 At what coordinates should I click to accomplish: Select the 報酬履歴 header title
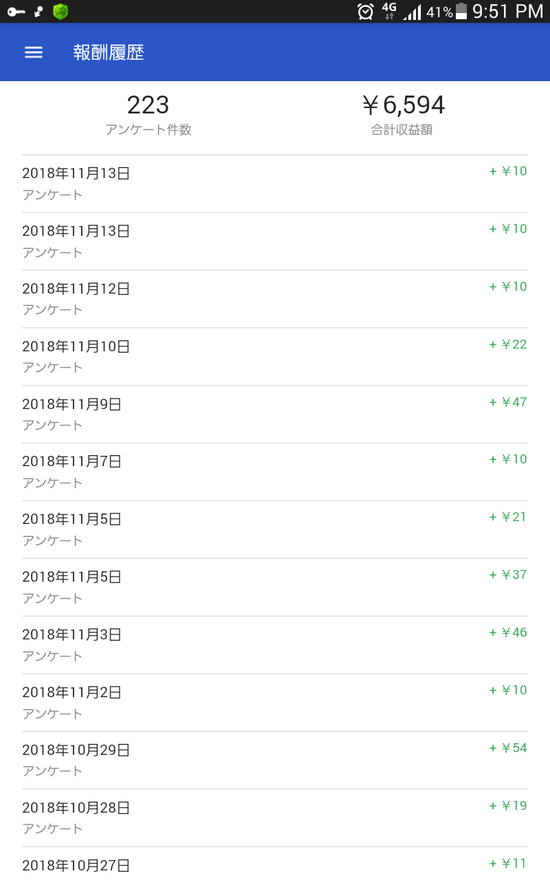coord(108,52)
